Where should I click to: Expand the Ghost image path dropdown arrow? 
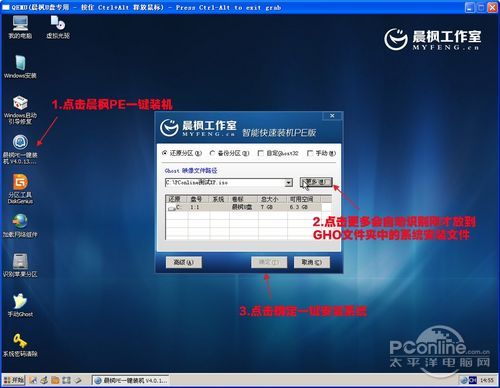[289, 183]
